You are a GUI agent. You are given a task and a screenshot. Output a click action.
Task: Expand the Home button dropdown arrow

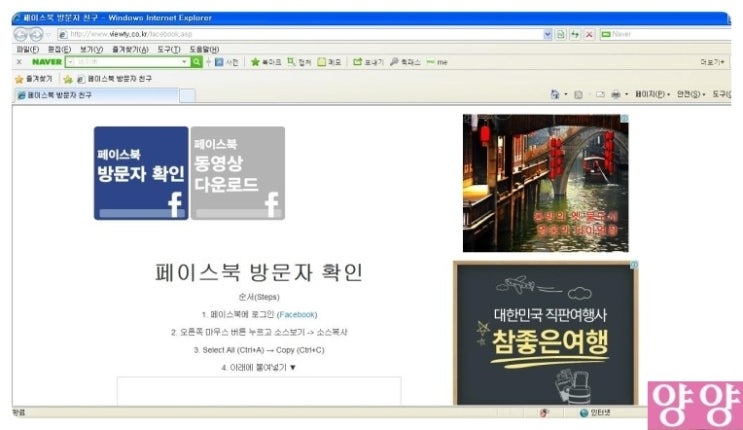[566, 94]
